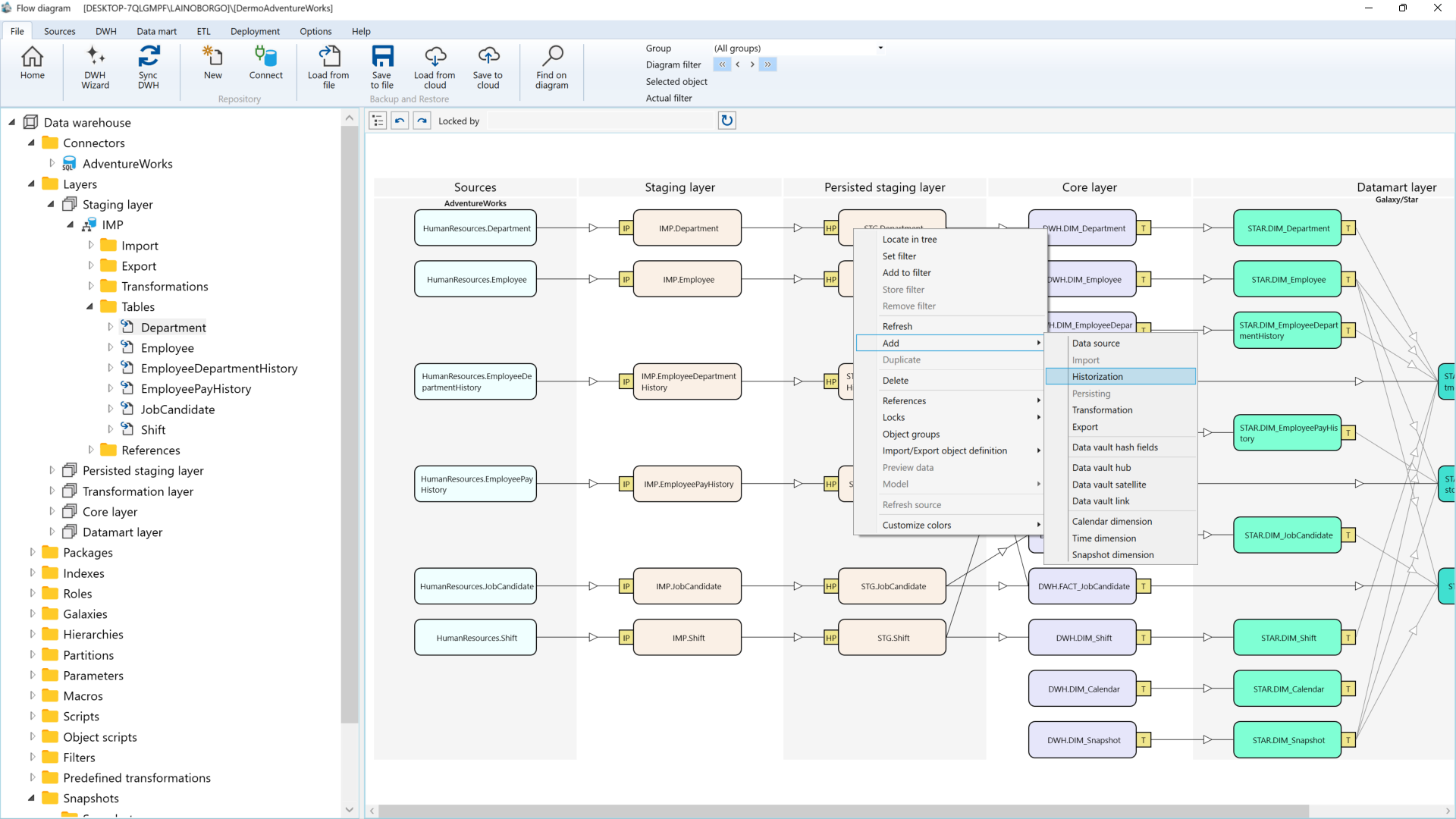1456x819 pixels.
Task: Select Set filter menu item
Action: tap(949, 256)
